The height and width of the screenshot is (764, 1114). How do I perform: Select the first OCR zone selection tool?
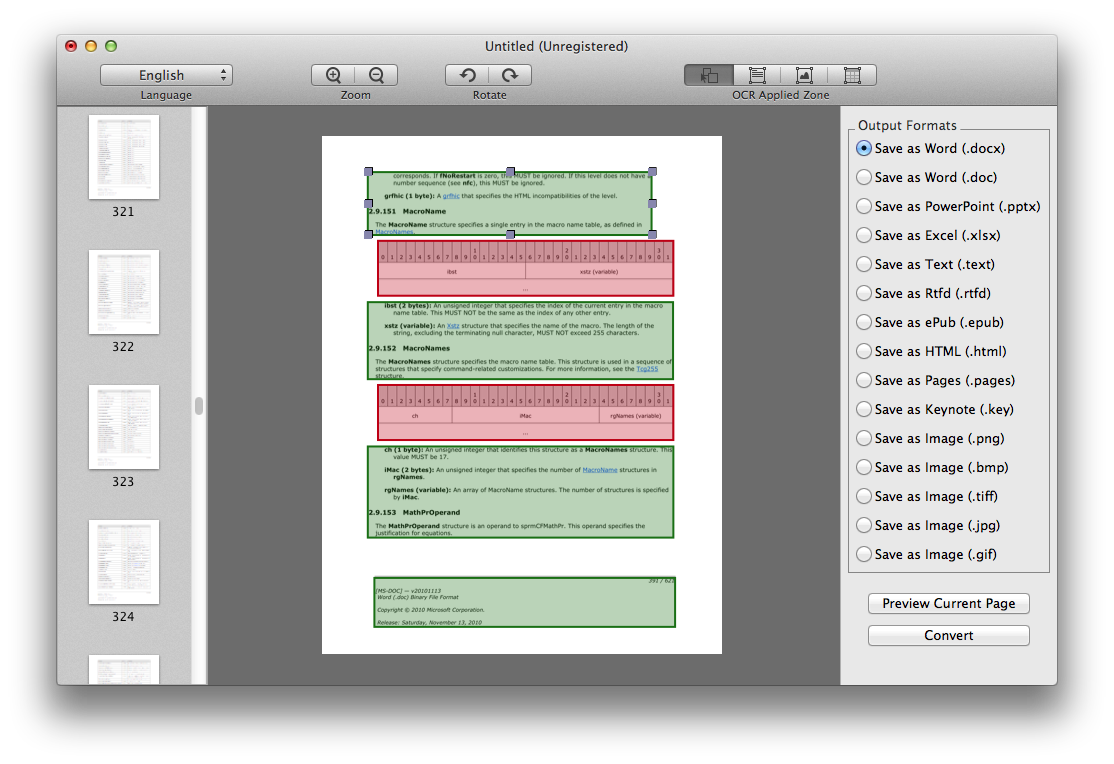point(709,75)
